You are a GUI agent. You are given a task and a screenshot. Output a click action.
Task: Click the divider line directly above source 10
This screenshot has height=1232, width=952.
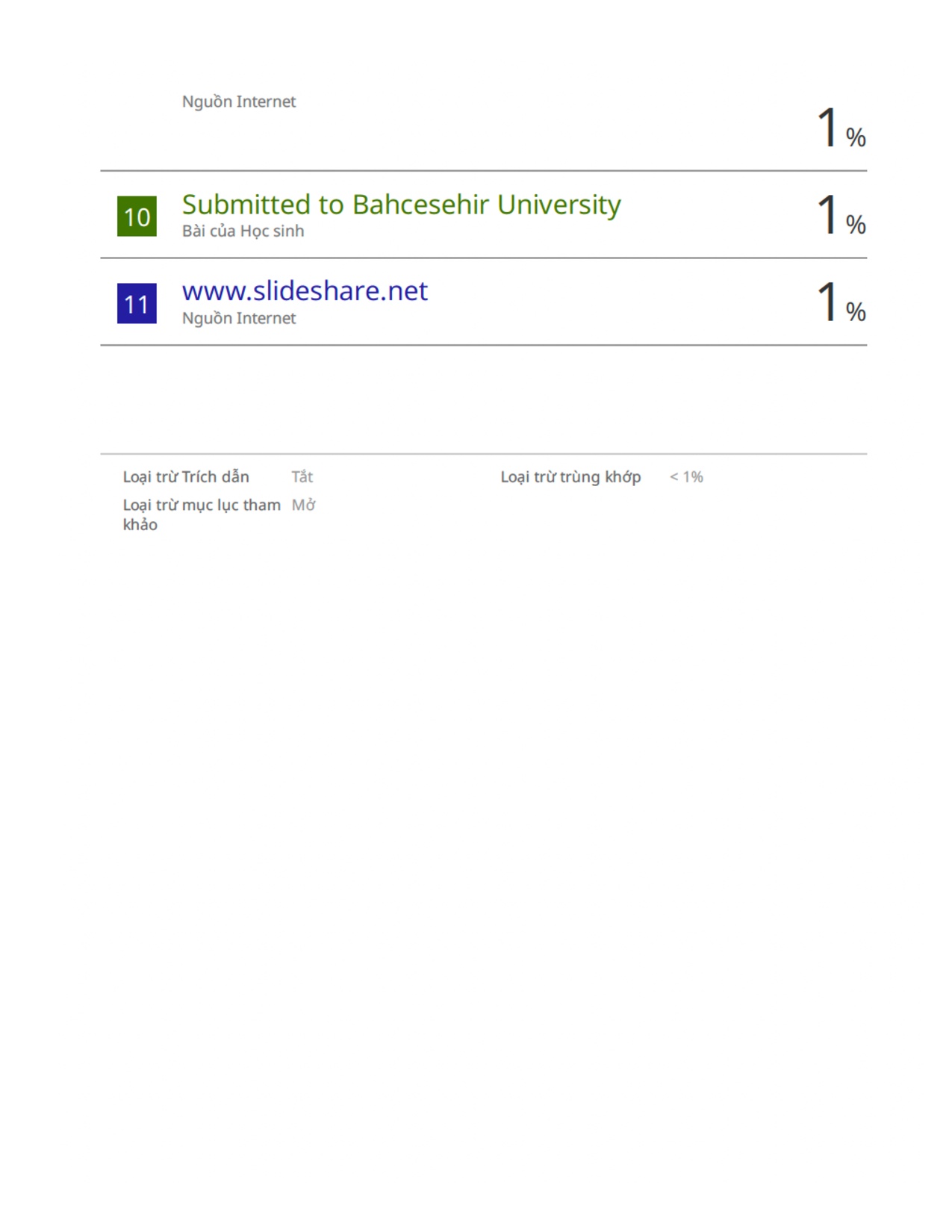(483, 171)
